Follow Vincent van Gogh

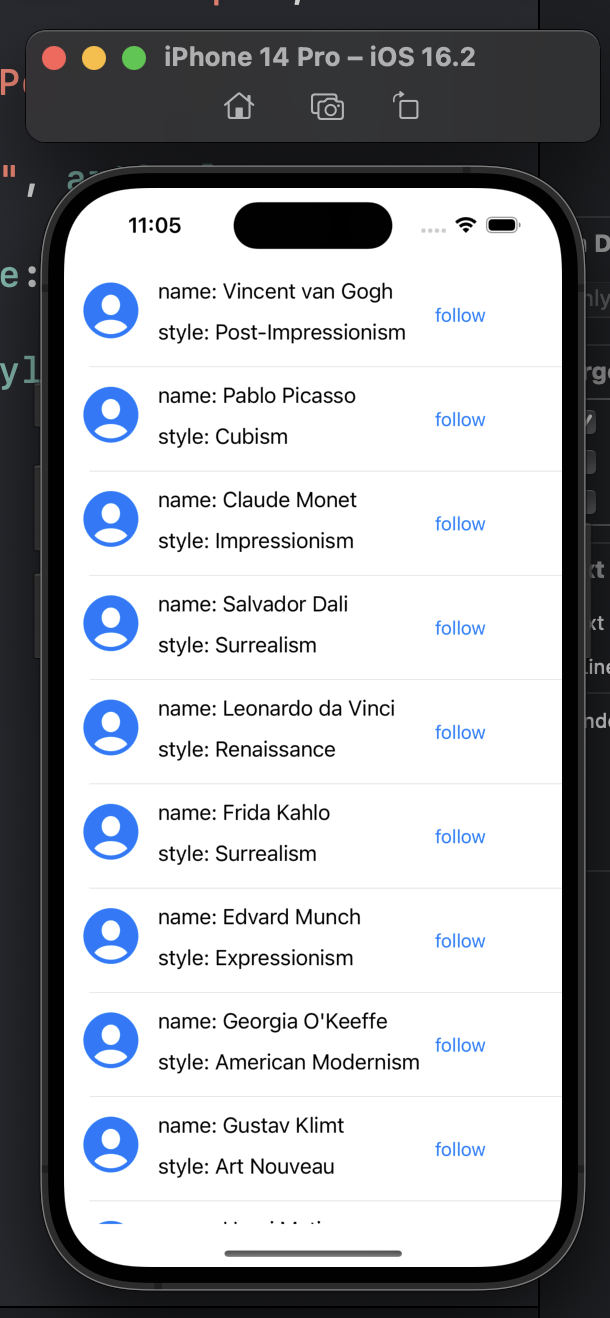460,315
